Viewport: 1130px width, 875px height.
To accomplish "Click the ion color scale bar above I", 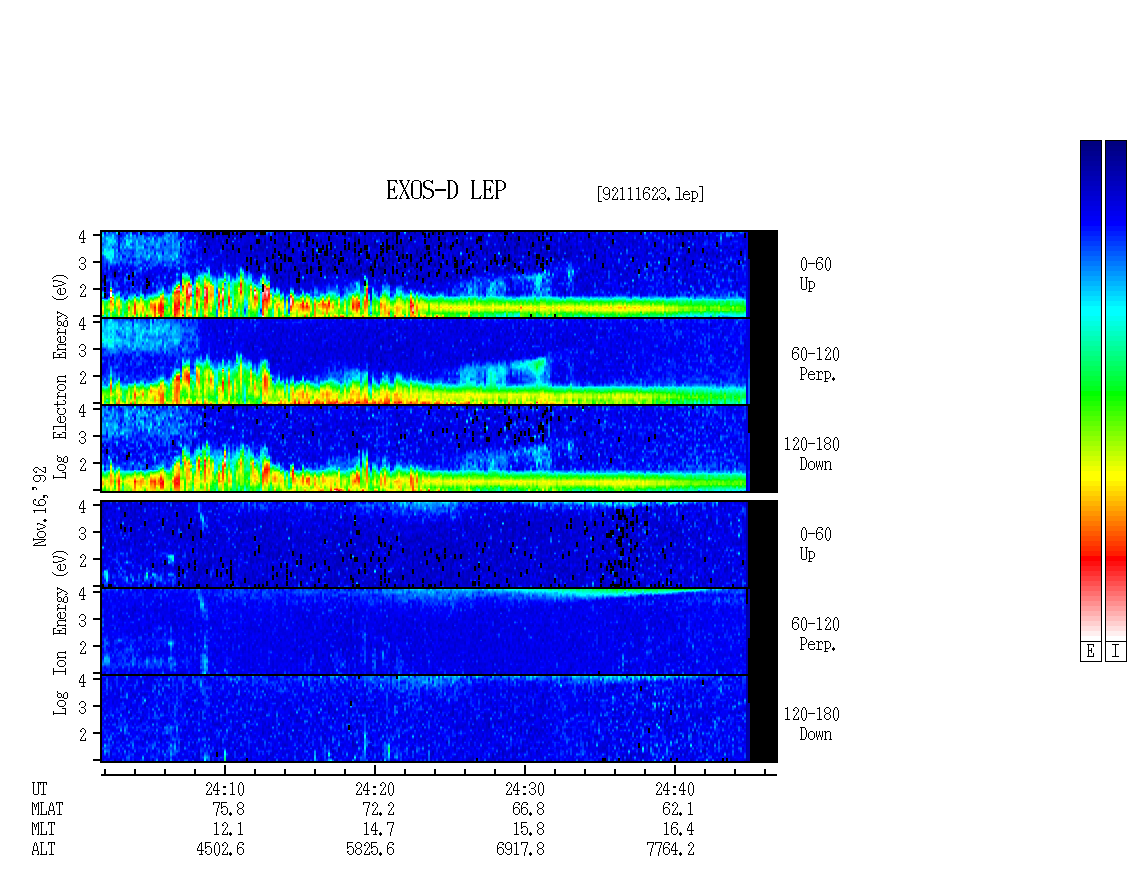I will click(x=1116, y=390).
